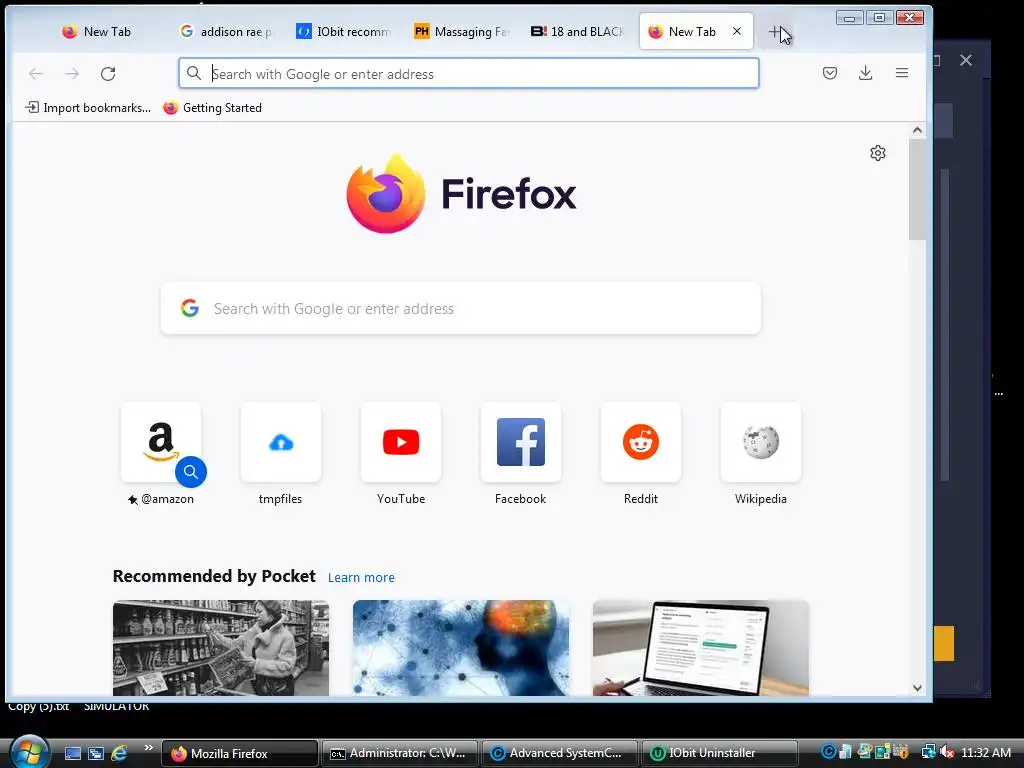Click Show Desktop quick launch icon
The height and width of the screenshot is (768, 1024).
pos(73,753)
